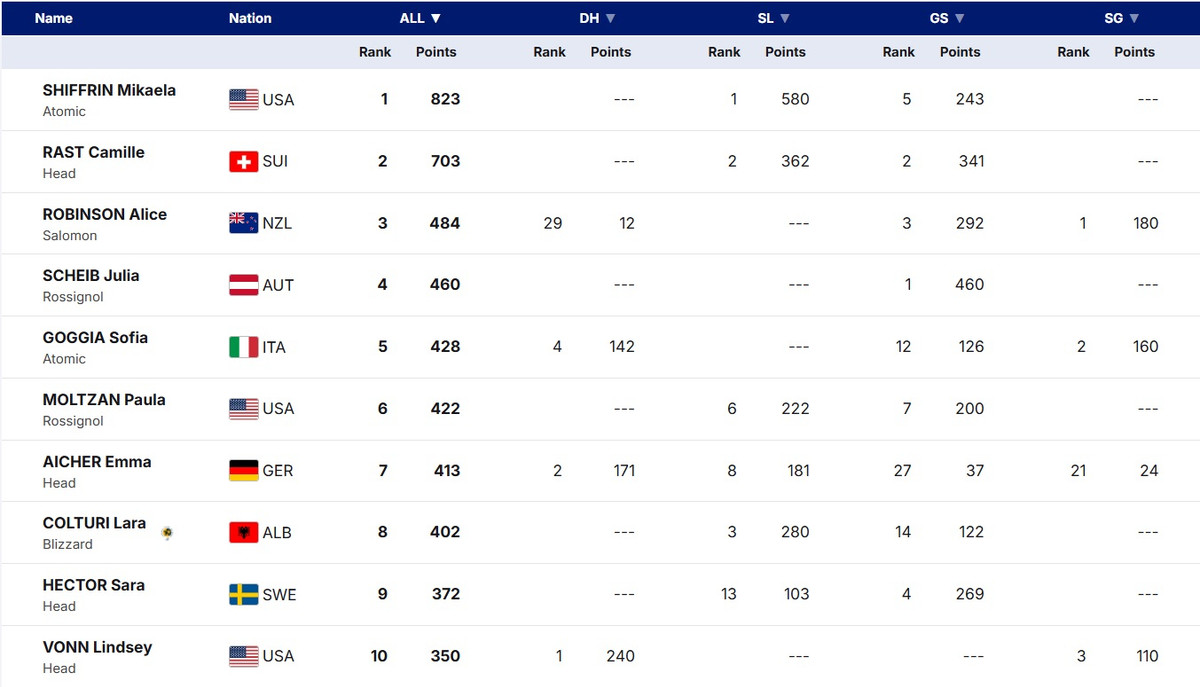Click the Italian flag for Goggia
The height and width of the screenshot is (687, 1200).
[243, 347]
